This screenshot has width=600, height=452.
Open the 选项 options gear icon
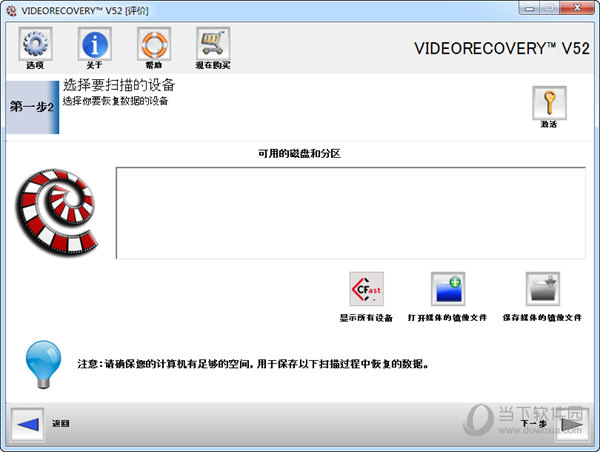(x=35, y=44)
